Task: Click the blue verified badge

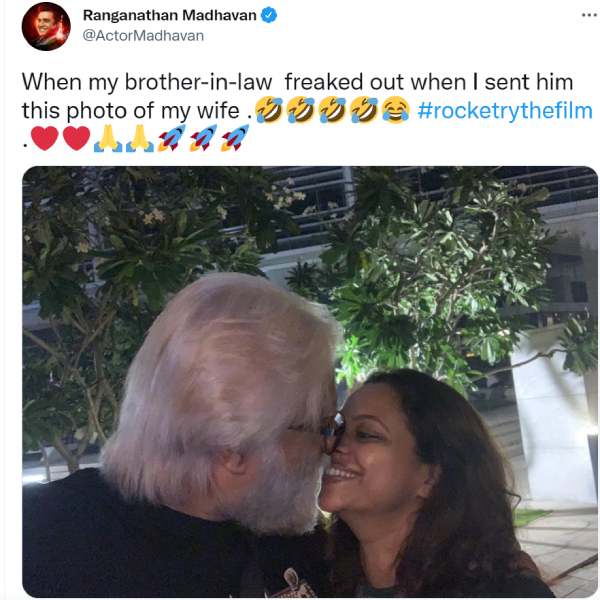Action: [x=269, y=15]
